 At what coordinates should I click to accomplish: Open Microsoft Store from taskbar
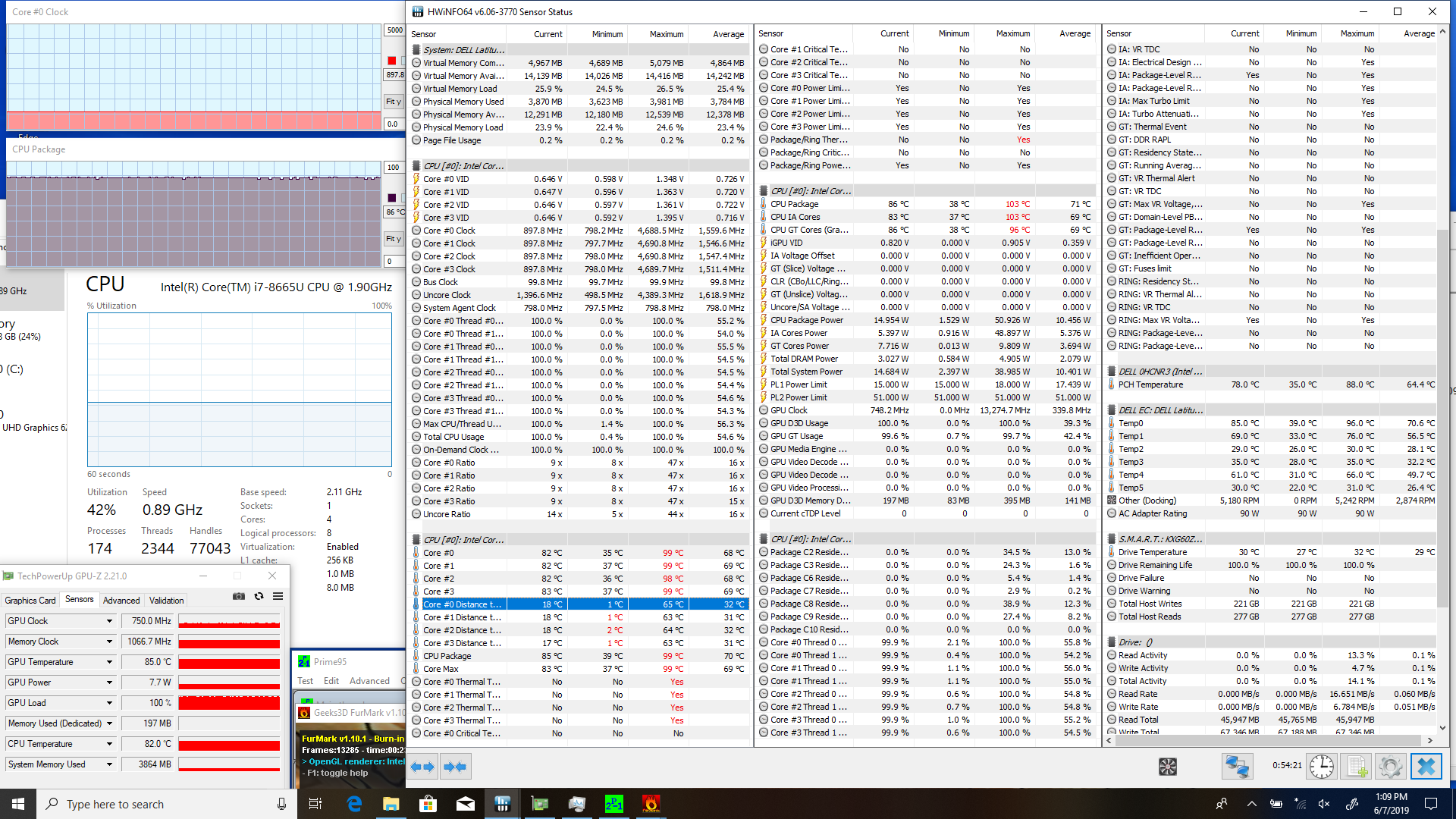pyautogui.click(x=428, y=804)
